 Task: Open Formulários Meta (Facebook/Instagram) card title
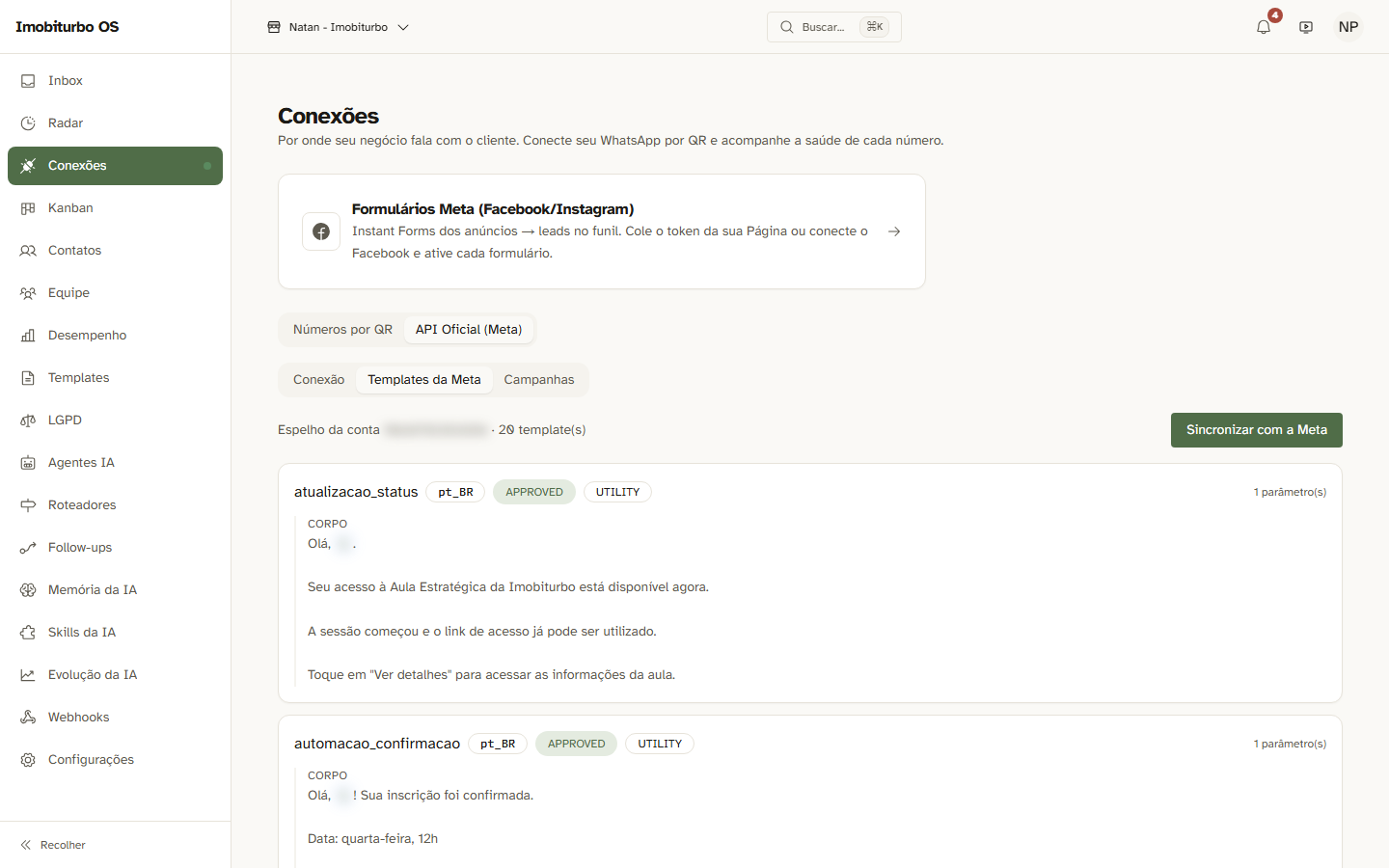pyautogui.click(x=493, y=209)
